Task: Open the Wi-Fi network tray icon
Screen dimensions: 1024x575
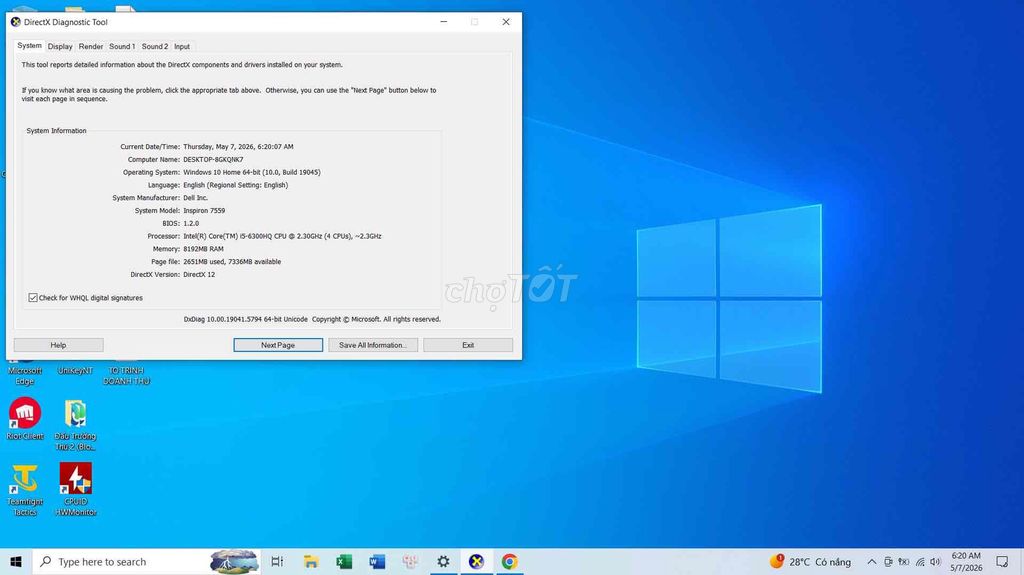Action: tap(920, 561)
